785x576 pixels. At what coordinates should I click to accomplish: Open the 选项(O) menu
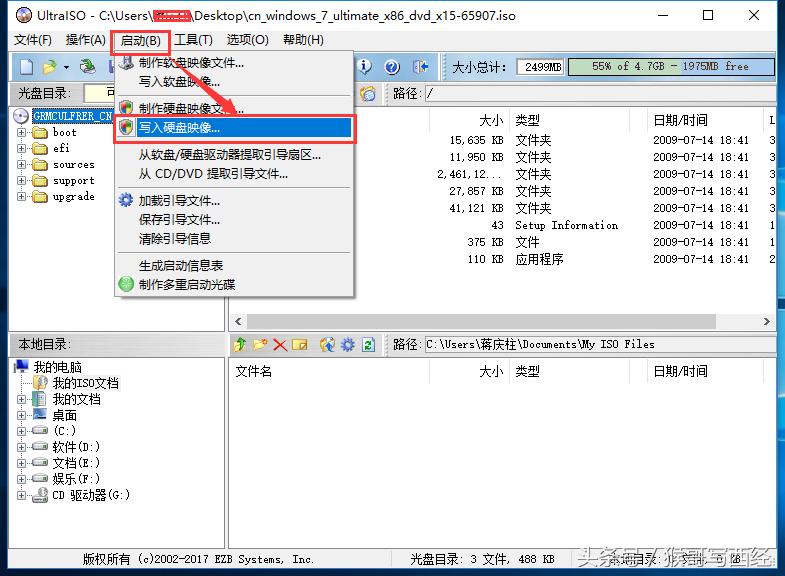click(247, 40)
